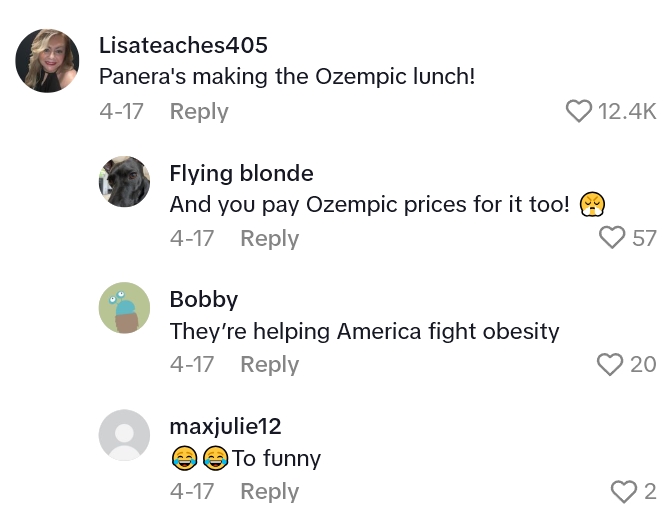Open the Bobby username link
The height and width of the screenshot is (526, 663).
204,299
